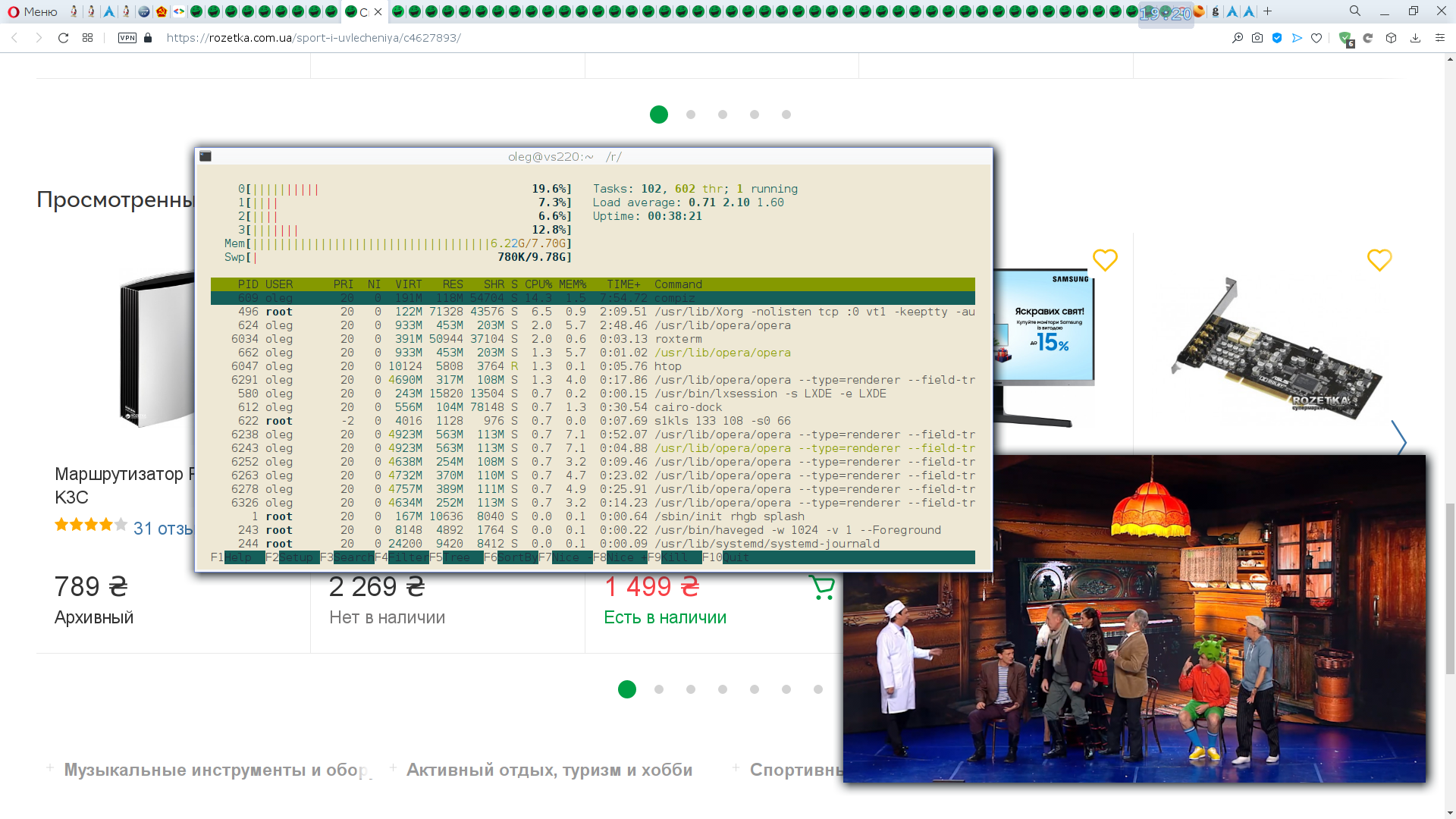Open the sound card product image
Image resolution: width=1456 pixels, height=819 pixels.
(1278, 347)
